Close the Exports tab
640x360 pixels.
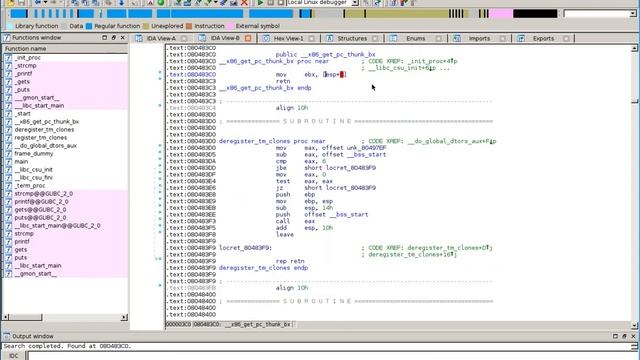[566, 38]
